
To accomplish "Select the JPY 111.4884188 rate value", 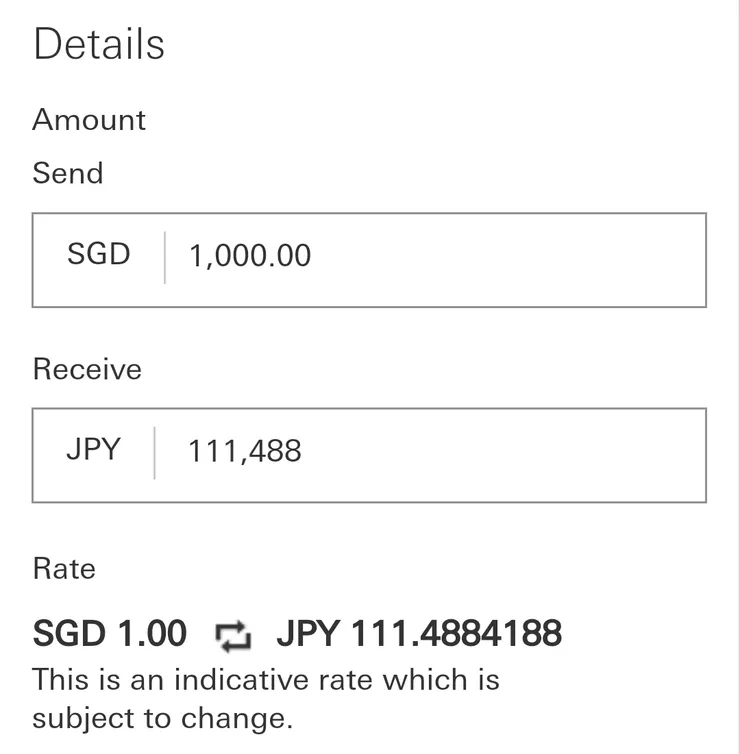I will pos(419,634).
